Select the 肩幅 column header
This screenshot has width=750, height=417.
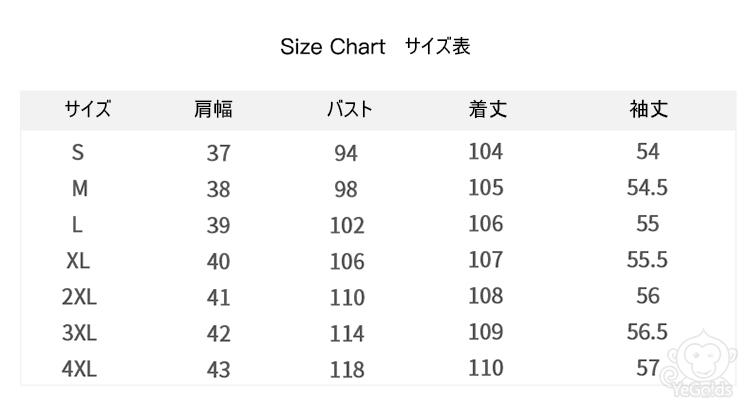click(x=213, y=109)
